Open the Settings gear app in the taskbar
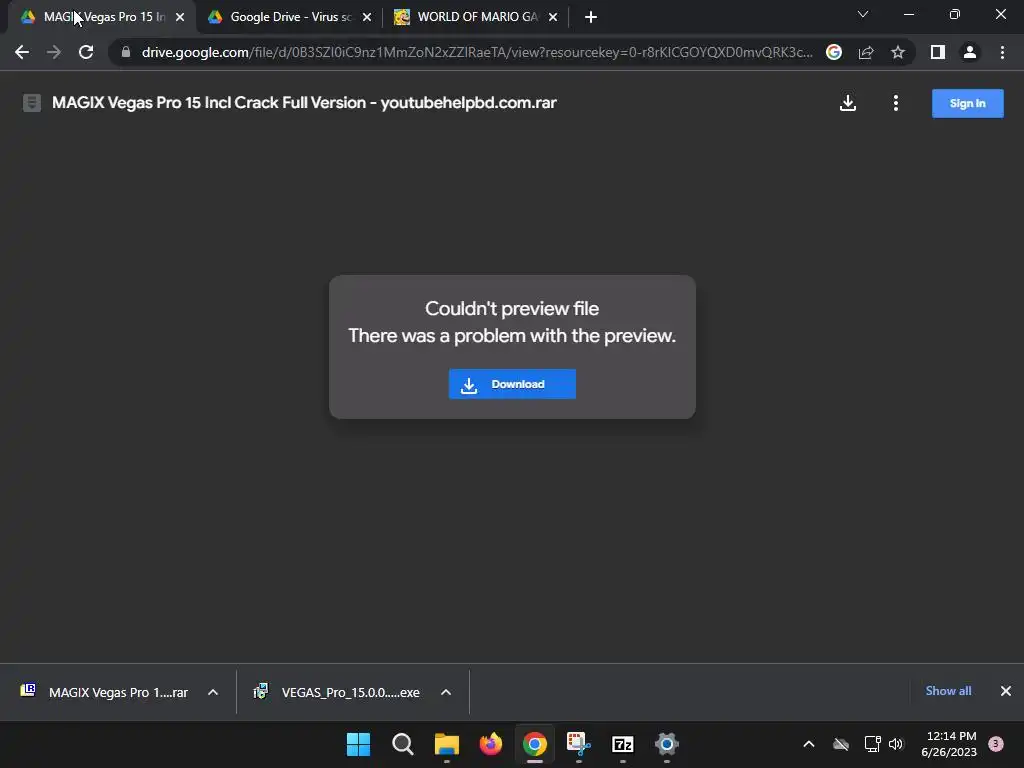1024x768 pixels. coord(666,744)
